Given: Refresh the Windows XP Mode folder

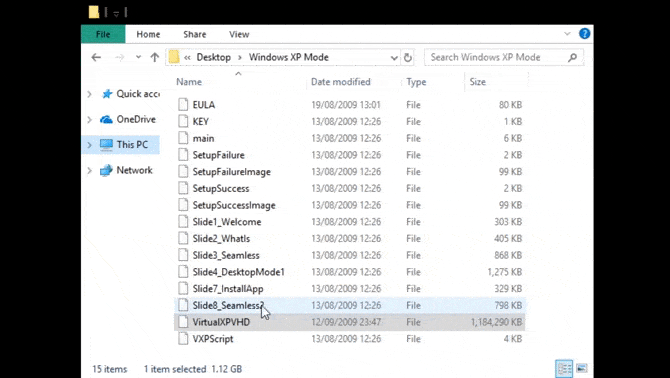Looking at the screenshot, I should [x=408, y=57].
